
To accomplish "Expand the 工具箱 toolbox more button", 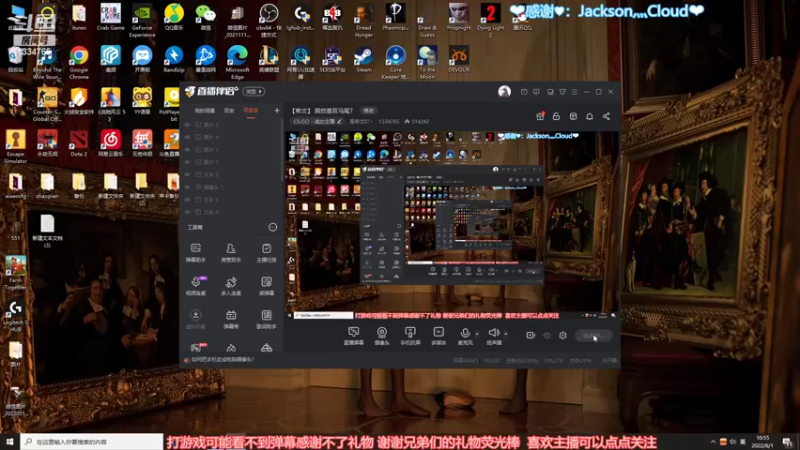I will [272, 227].
